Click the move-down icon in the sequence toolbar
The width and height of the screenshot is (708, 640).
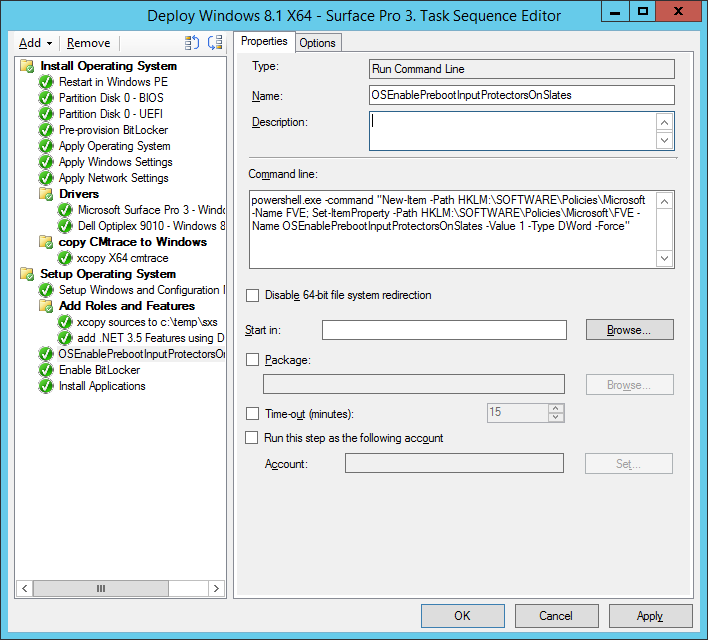coord(215,43)
